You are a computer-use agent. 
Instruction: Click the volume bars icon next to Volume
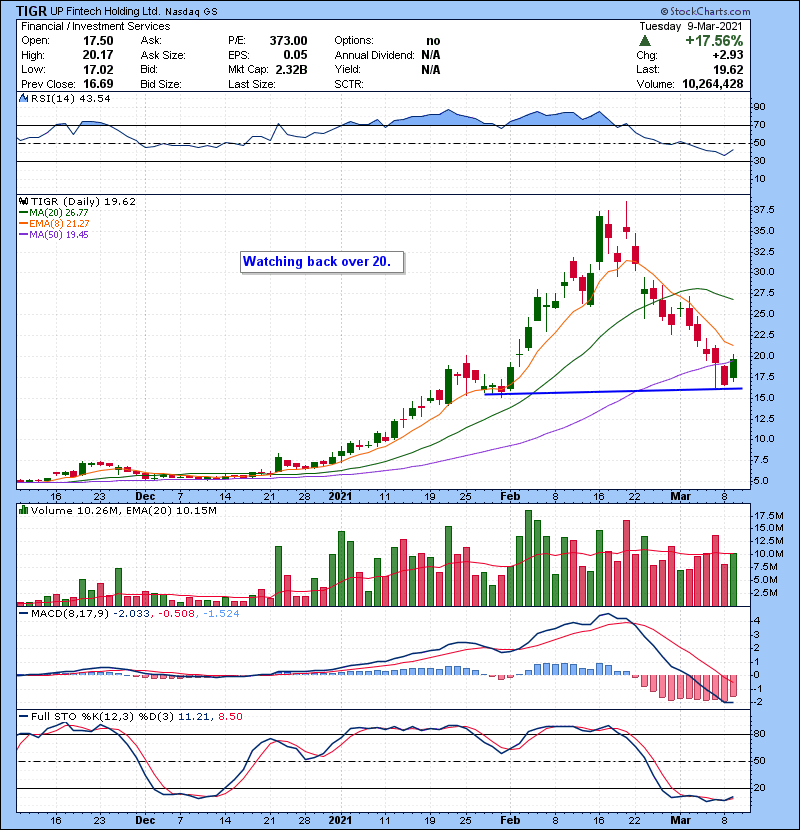coord(23,511)
